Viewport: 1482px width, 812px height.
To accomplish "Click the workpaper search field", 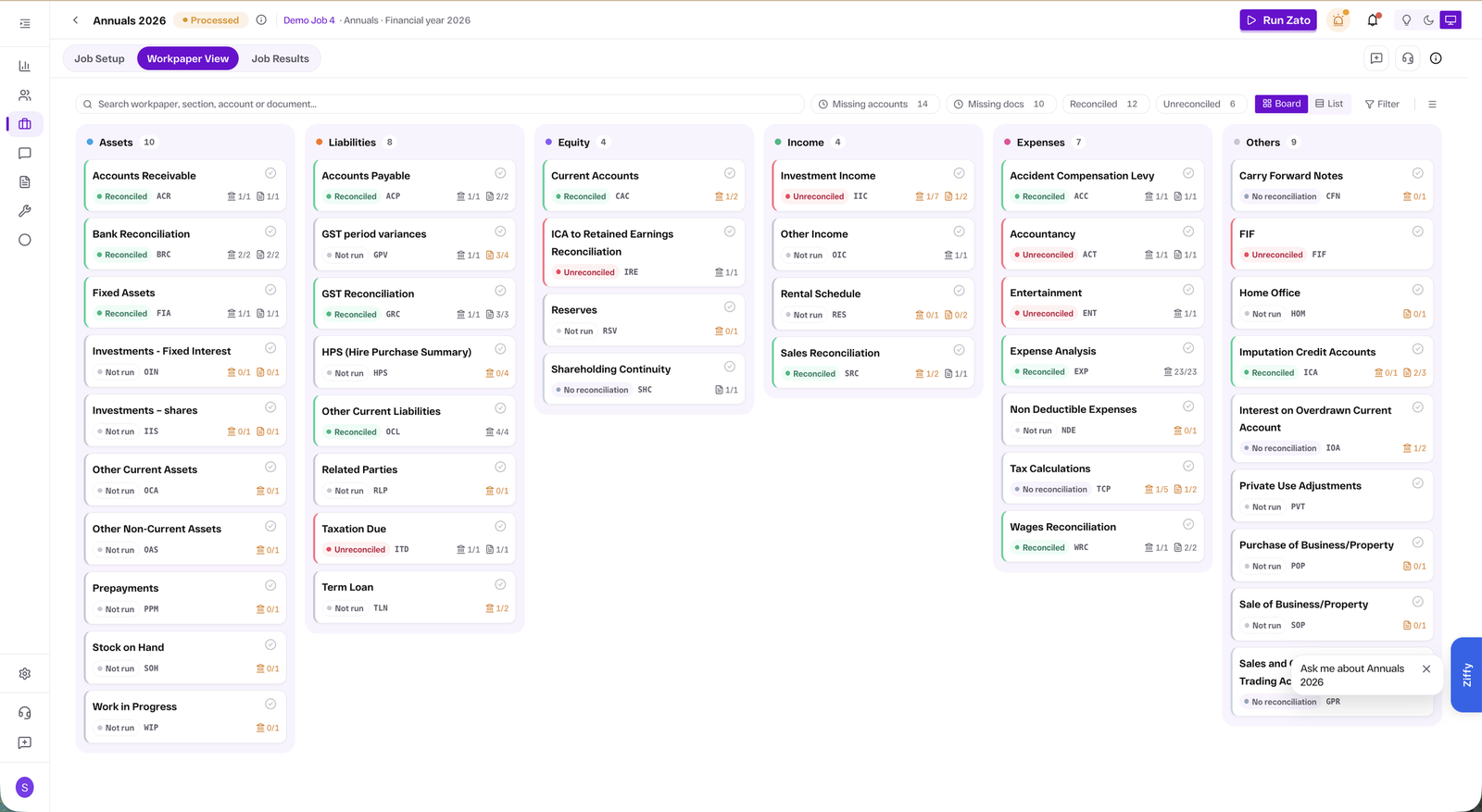I will coord(440,105).
